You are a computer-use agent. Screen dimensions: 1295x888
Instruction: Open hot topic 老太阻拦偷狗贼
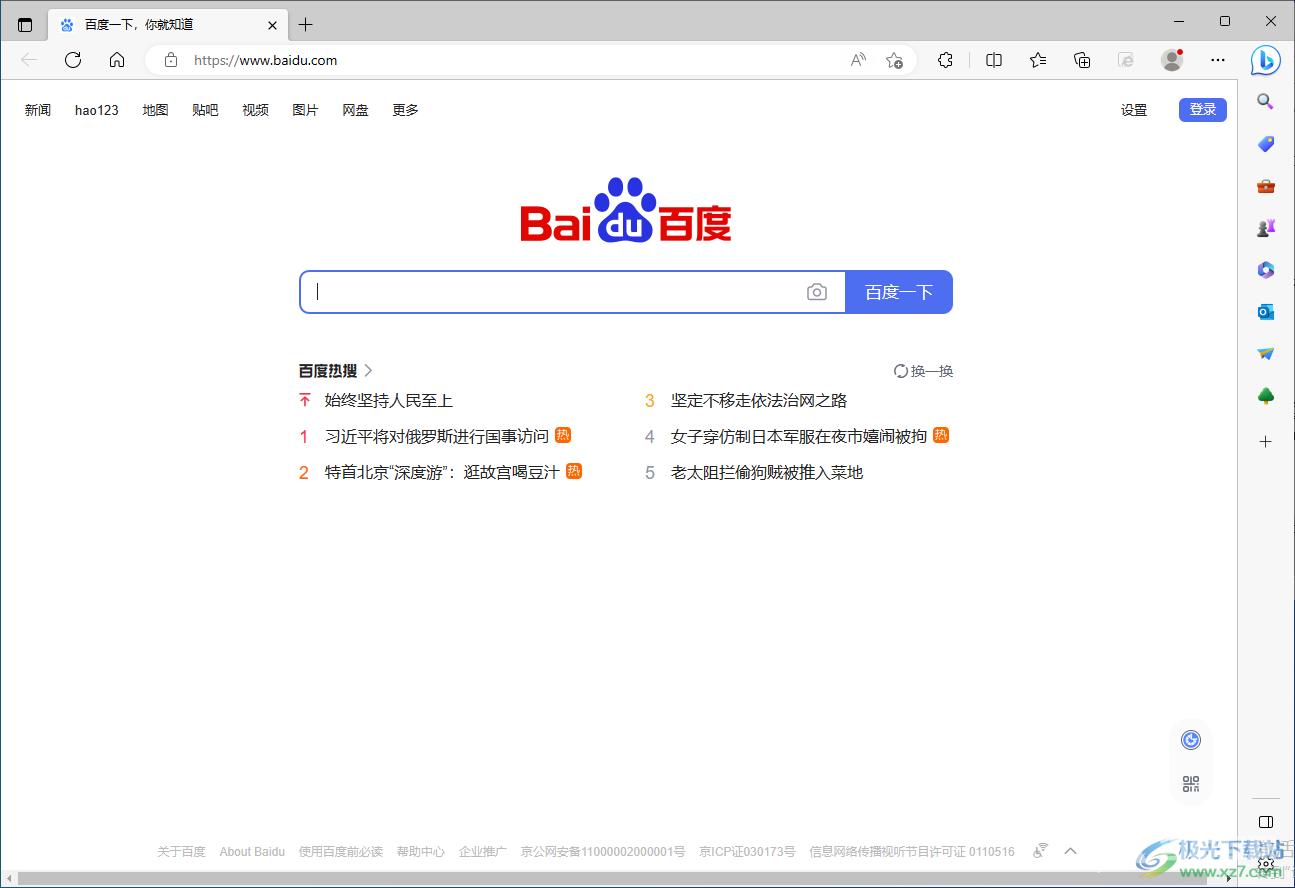(767, 472)
